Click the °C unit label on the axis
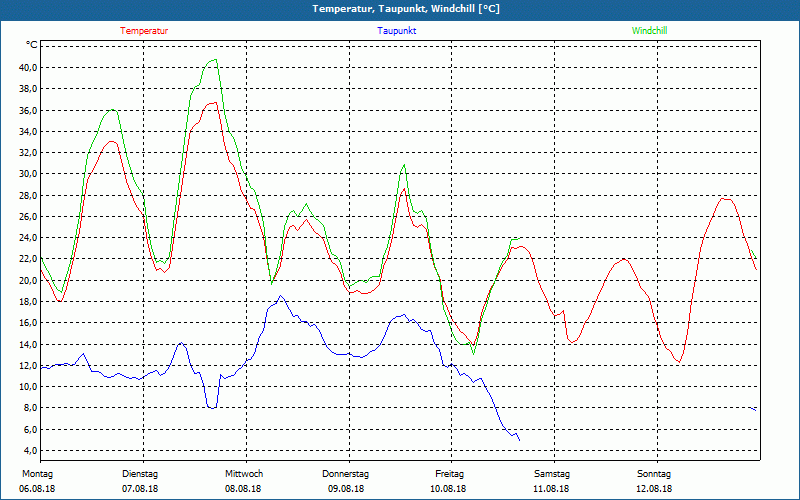This screenshot has width=800, height=500. [32, 45]
